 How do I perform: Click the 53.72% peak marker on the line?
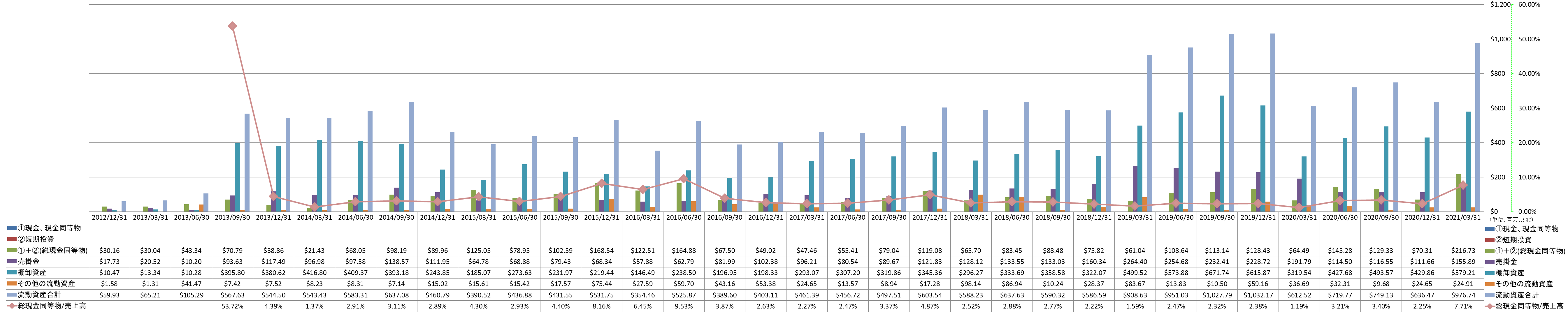tap(232, 26)
